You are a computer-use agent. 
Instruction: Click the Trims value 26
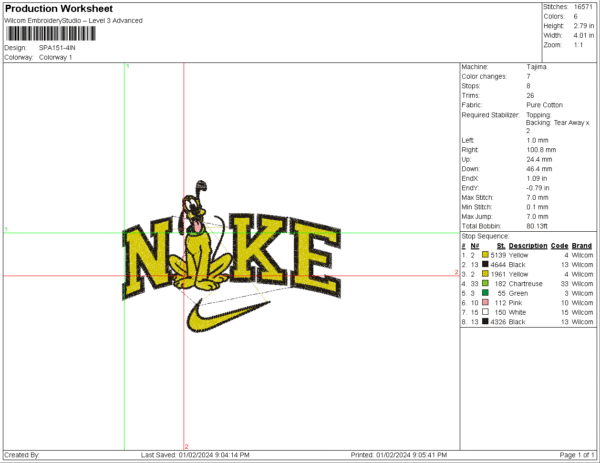coord(530,96)
